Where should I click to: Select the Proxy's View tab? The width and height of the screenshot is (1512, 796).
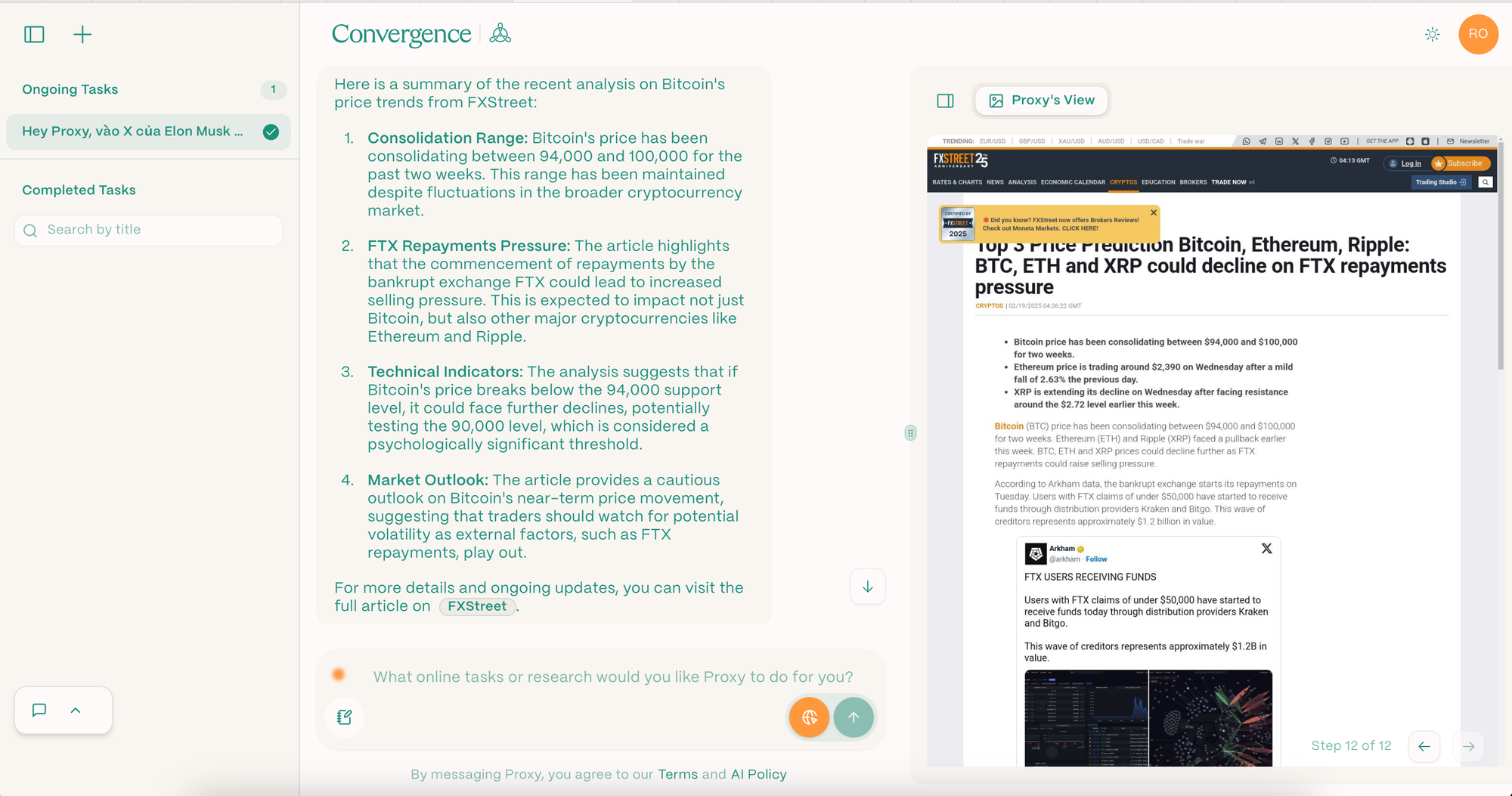pos(1042,101)
